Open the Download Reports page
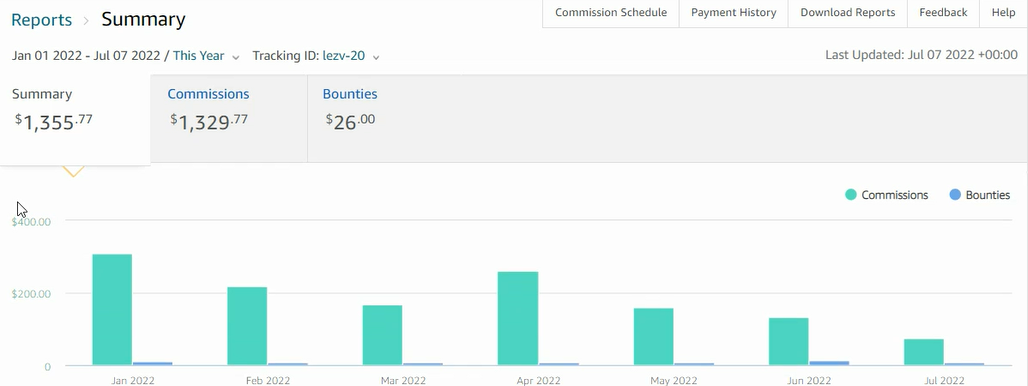The height and width of the screenshot is (386, 1028). coord(848,12)
